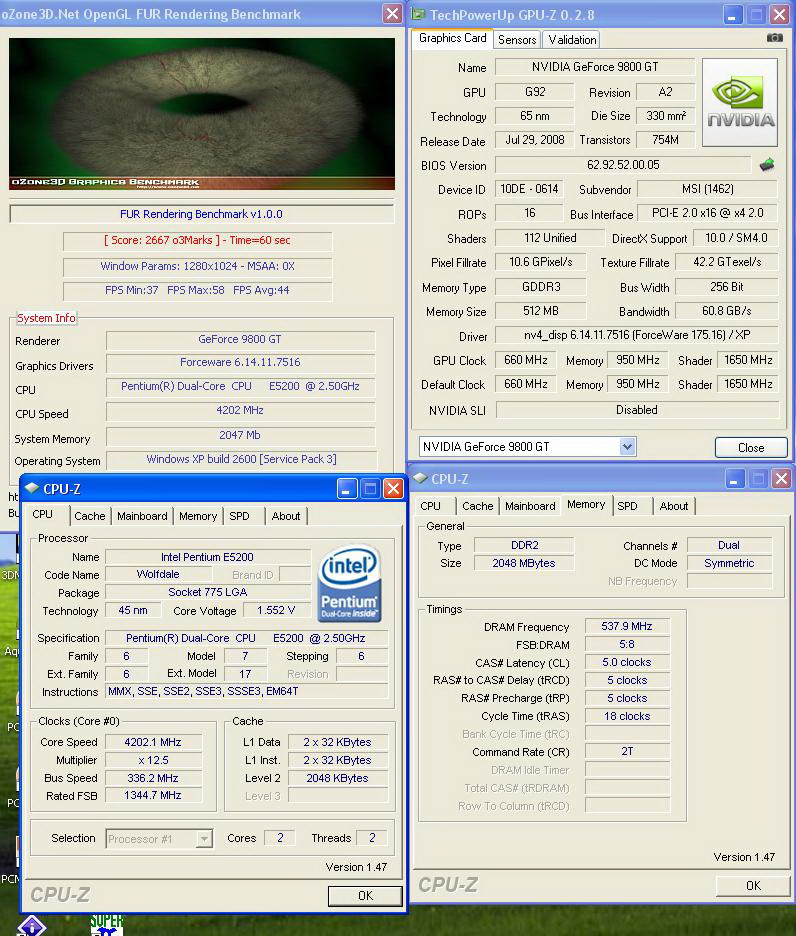Click the Subvendor MSI (1462) field

point(708,189)
